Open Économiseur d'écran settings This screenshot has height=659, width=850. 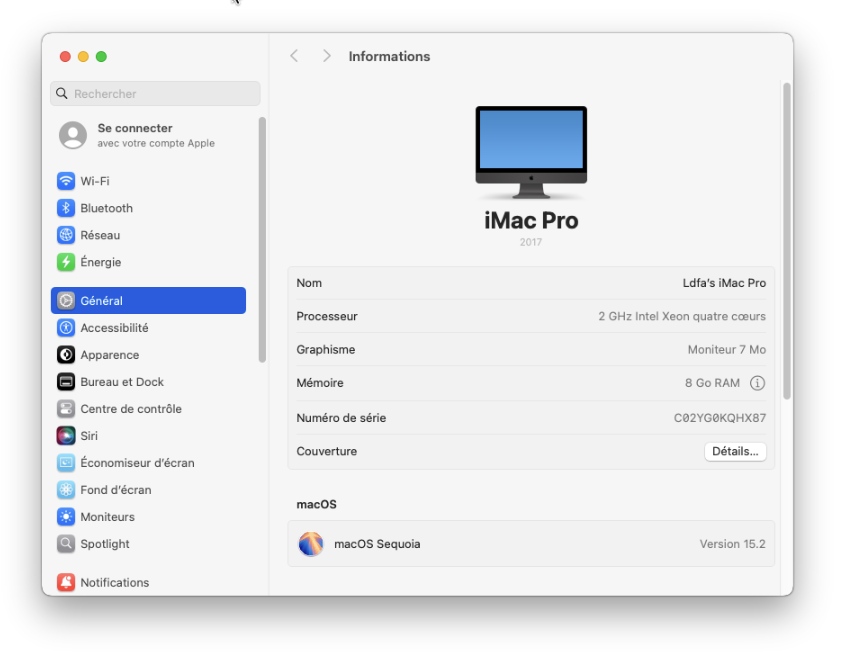point(148,463)
